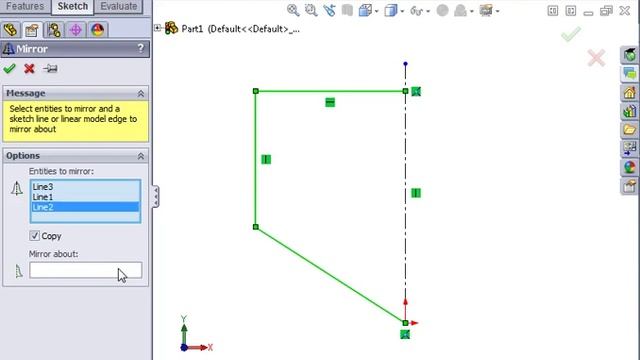Click the vertical relation icon on left line

click(266, 159)
